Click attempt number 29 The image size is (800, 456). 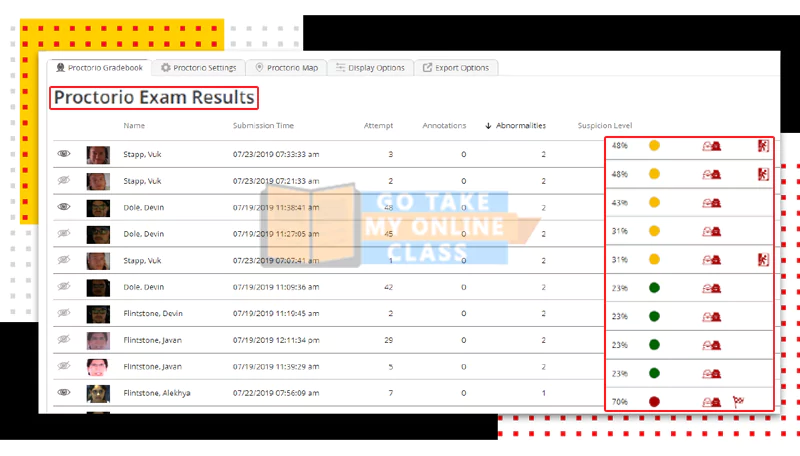(388, 340)
